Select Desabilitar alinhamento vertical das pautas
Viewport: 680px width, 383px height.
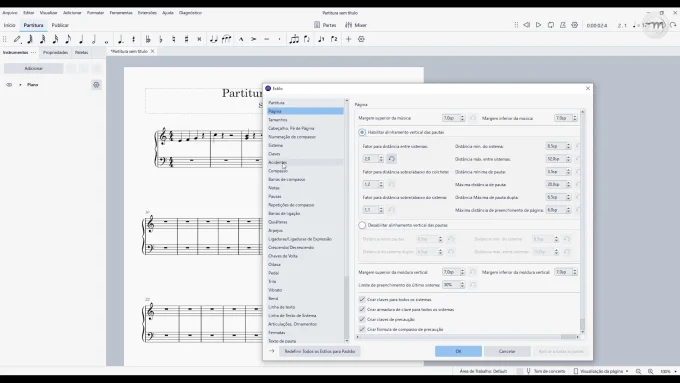(362, 225)
